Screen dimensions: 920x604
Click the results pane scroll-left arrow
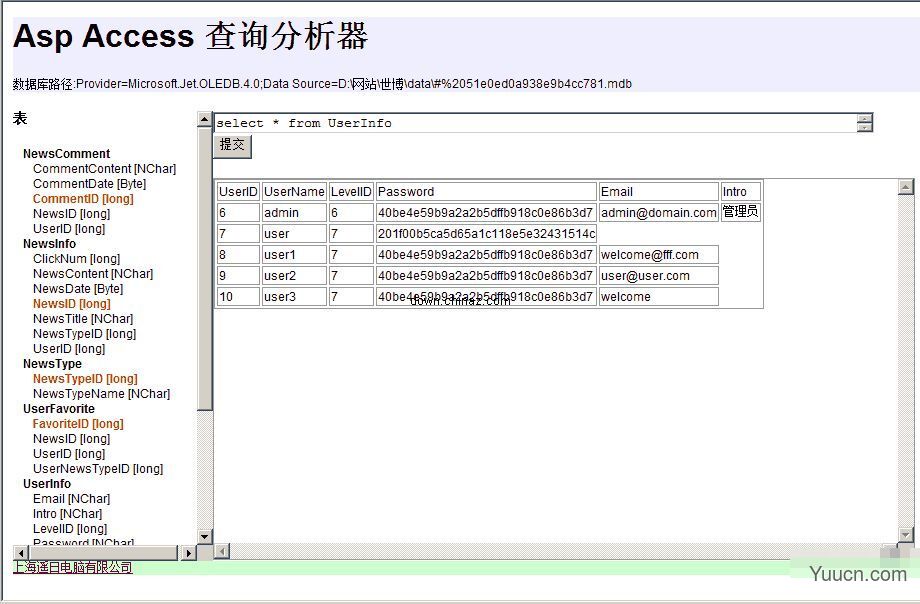222,551
